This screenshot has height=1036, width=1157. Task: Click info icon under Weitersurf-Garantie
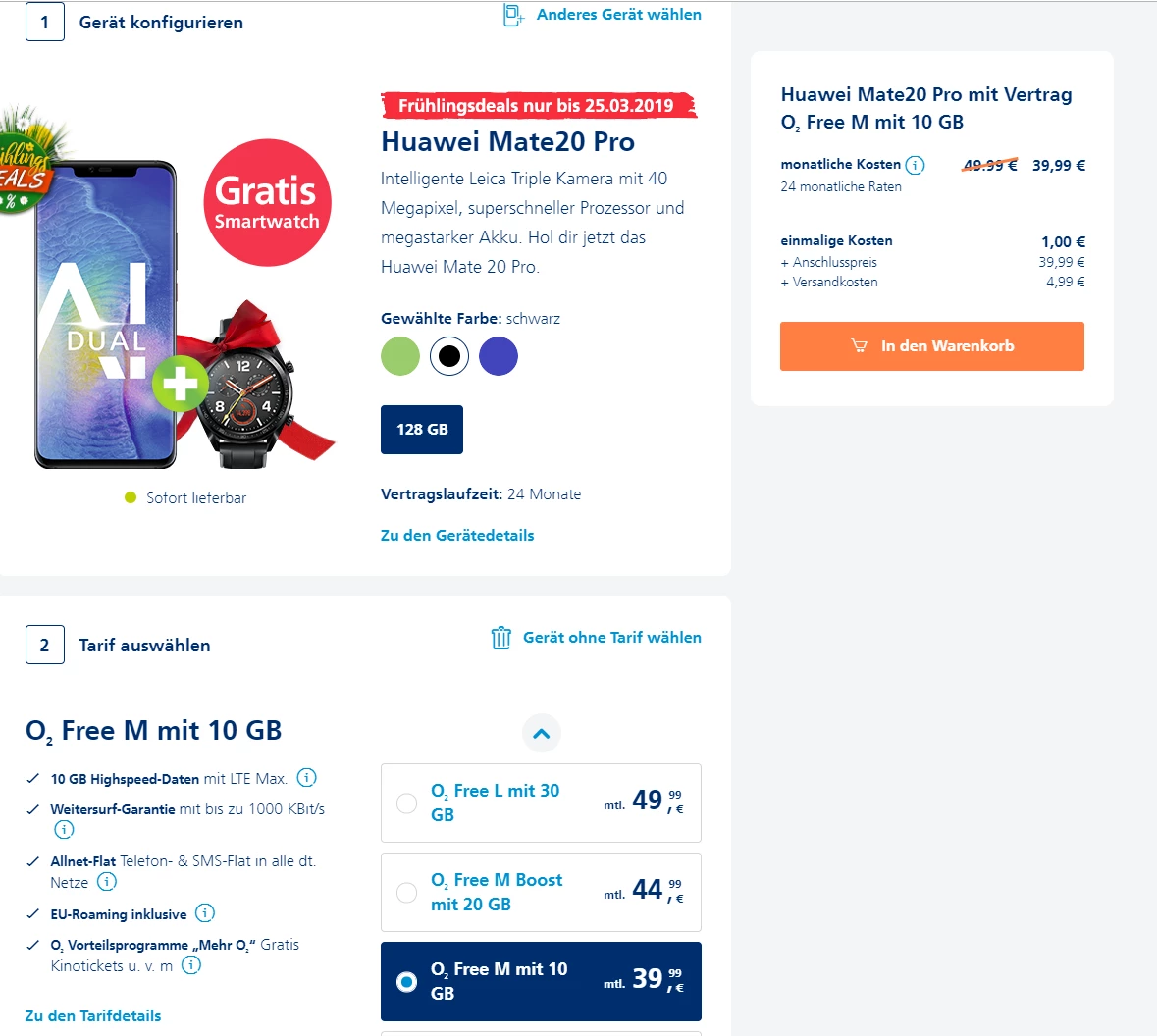coord(64,829)
